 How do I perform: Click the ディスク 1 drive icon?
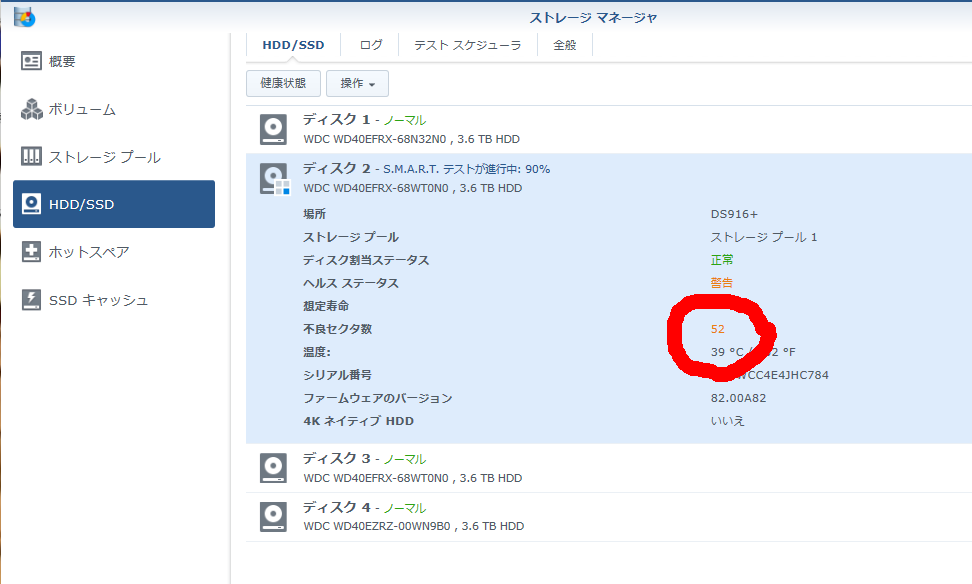273,129
